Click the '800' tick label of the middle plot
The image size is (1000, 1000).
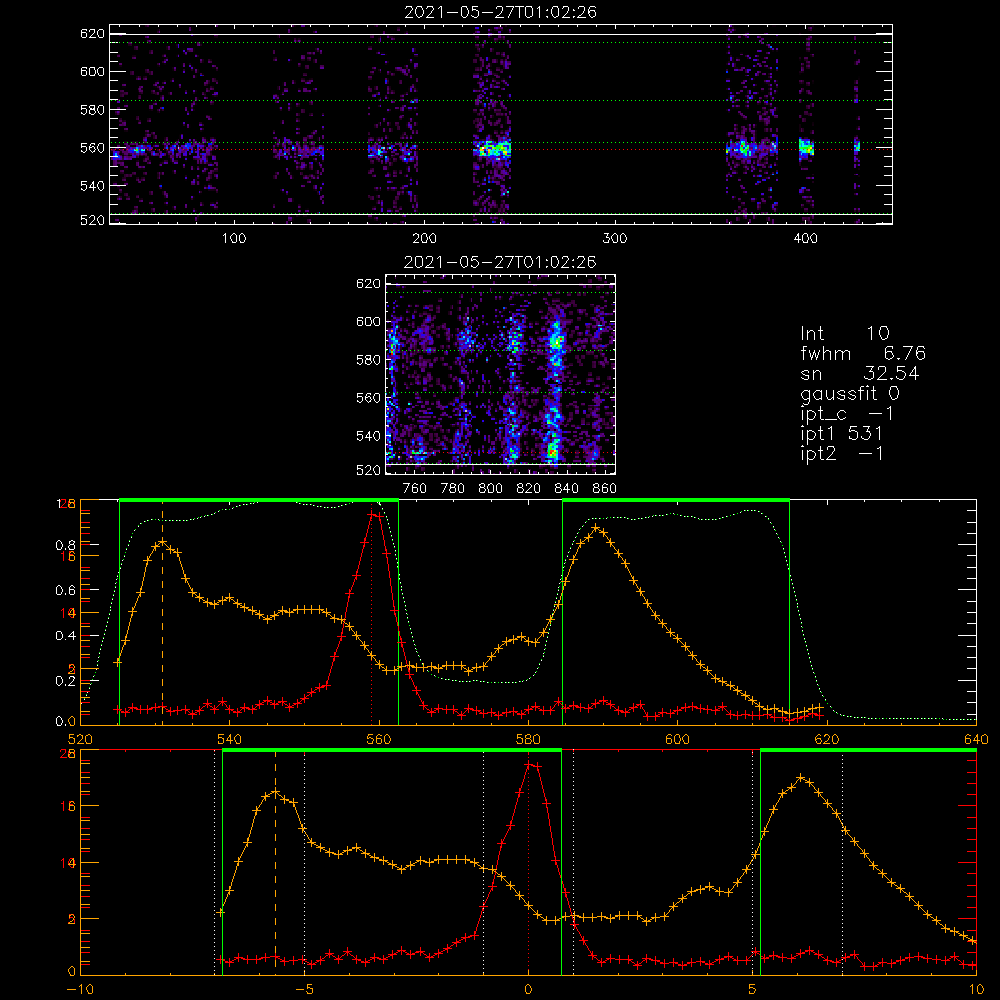[490, 489]
